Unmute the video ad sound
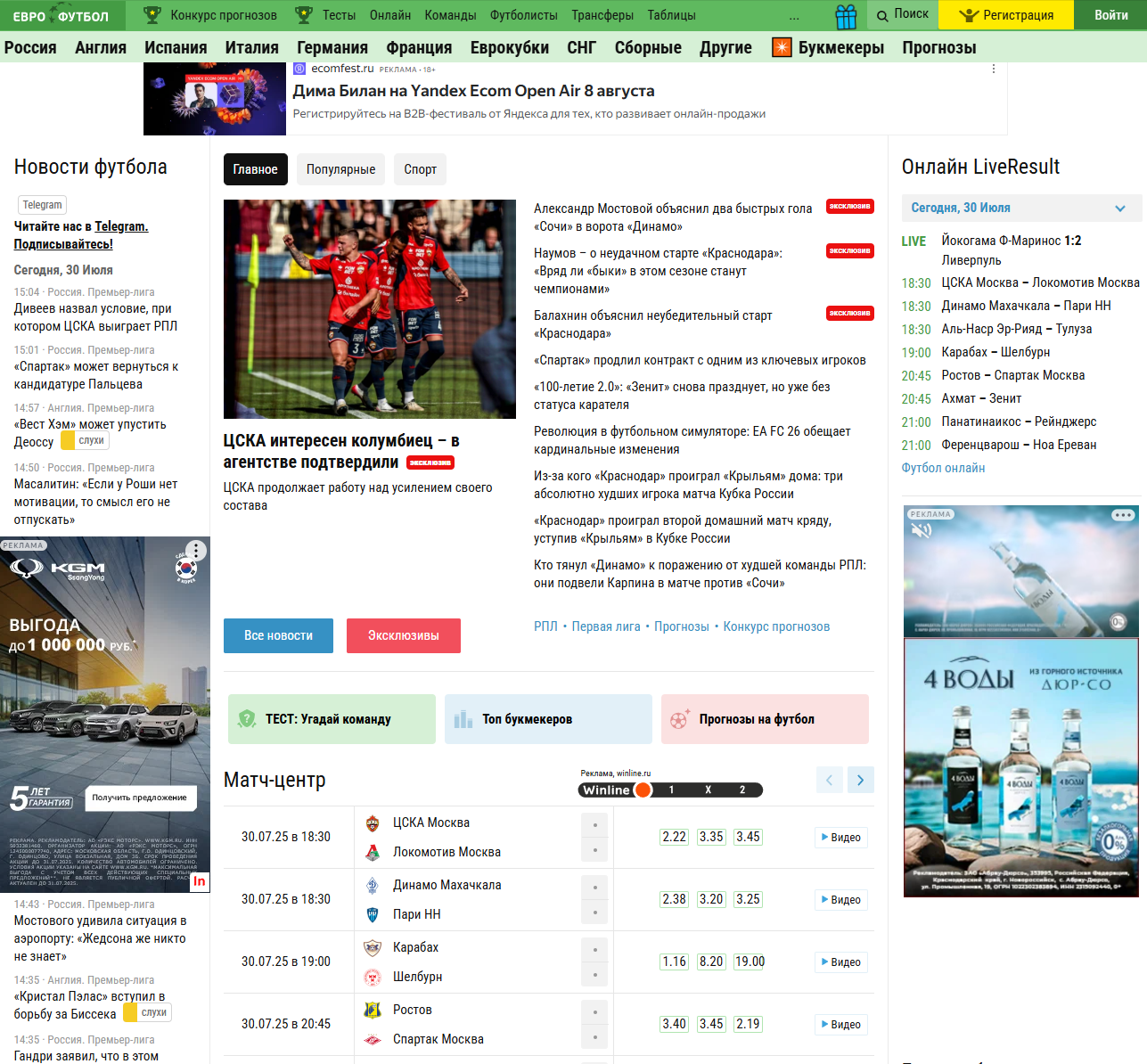Viewport: 1147px width, 1064px height. [921, 530]
